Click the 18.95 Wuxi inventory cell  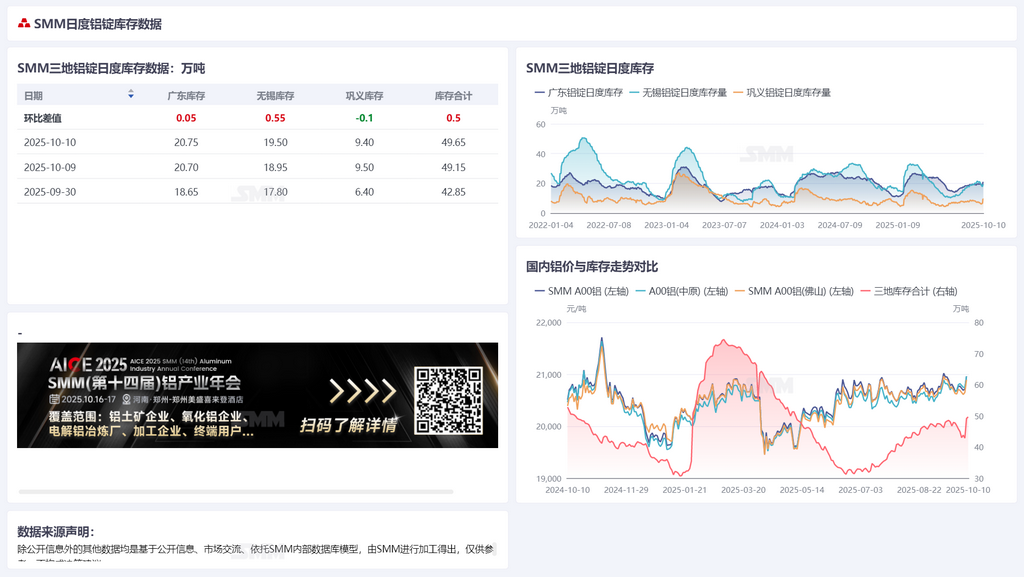(275, 167)
